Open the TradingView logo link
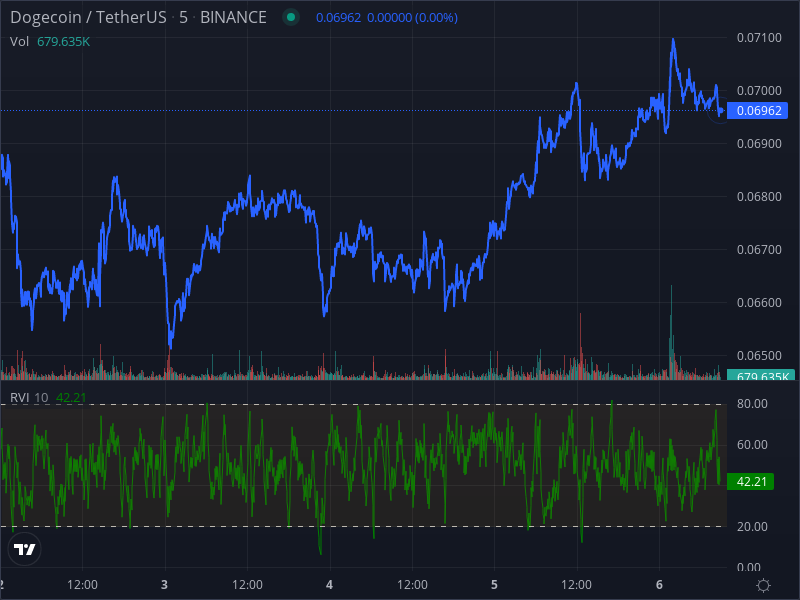 tap(24, 549)
